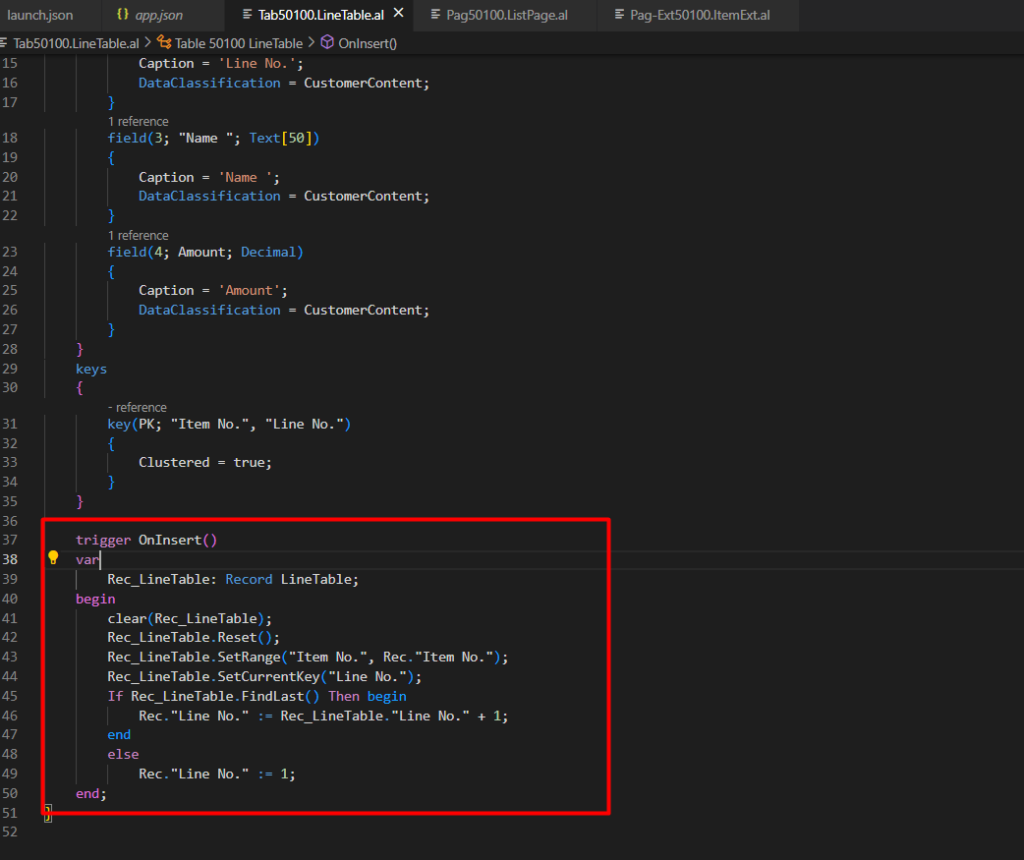The image size is (1024, 860).
Task: Click 'else' keyword on line 48
Action: (123, 754)
